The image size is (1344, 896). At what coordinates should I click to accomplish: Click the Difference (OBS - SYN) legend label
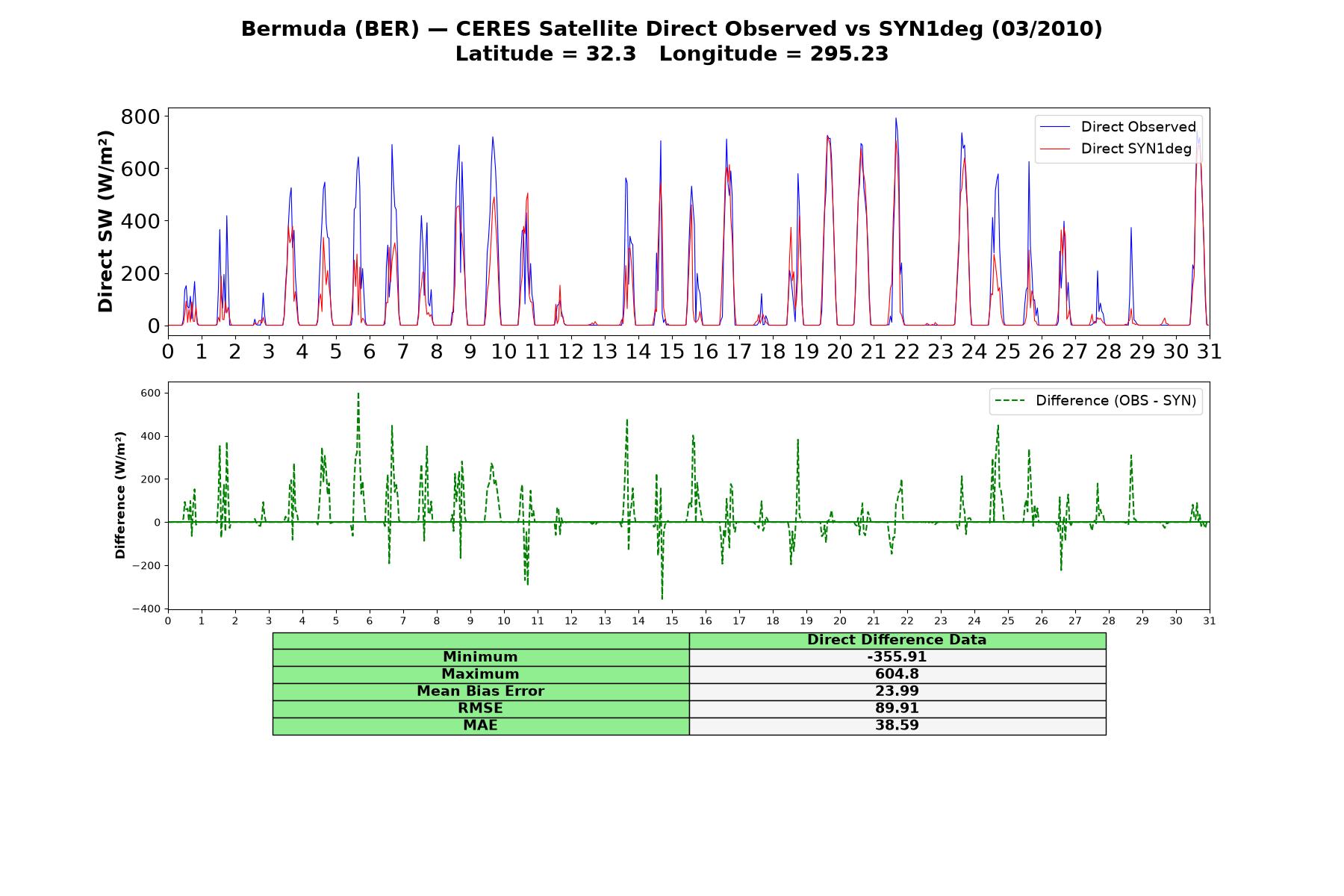click(x=1116, y=401)
